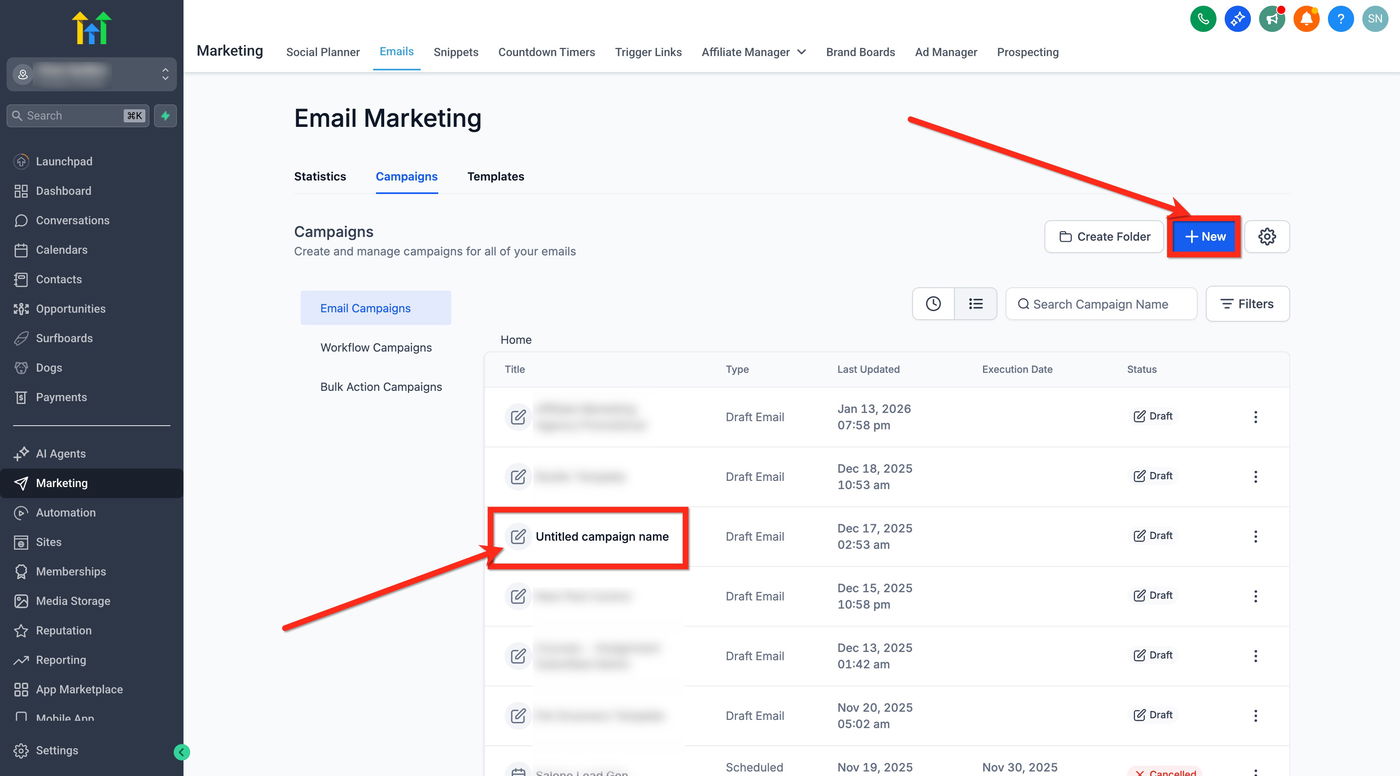Screen dimensions: 1400x776
Task: Expand the Affiliate Manager dropdown
Action: [754, 52]
